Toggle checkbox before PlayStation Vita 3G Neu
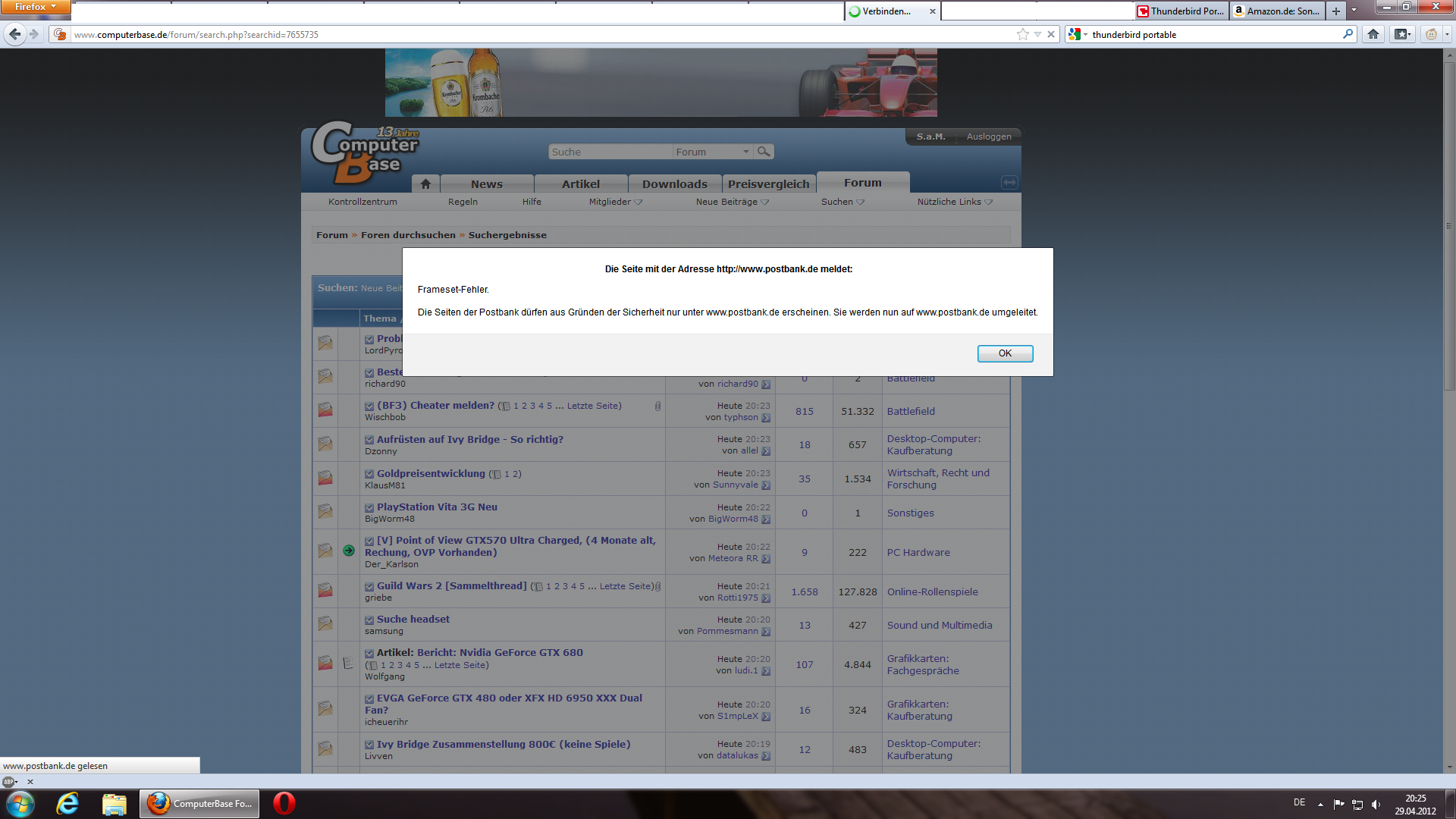Image resolution: width=1456 pixels, height=819 pixels. (x=369, y=507)
